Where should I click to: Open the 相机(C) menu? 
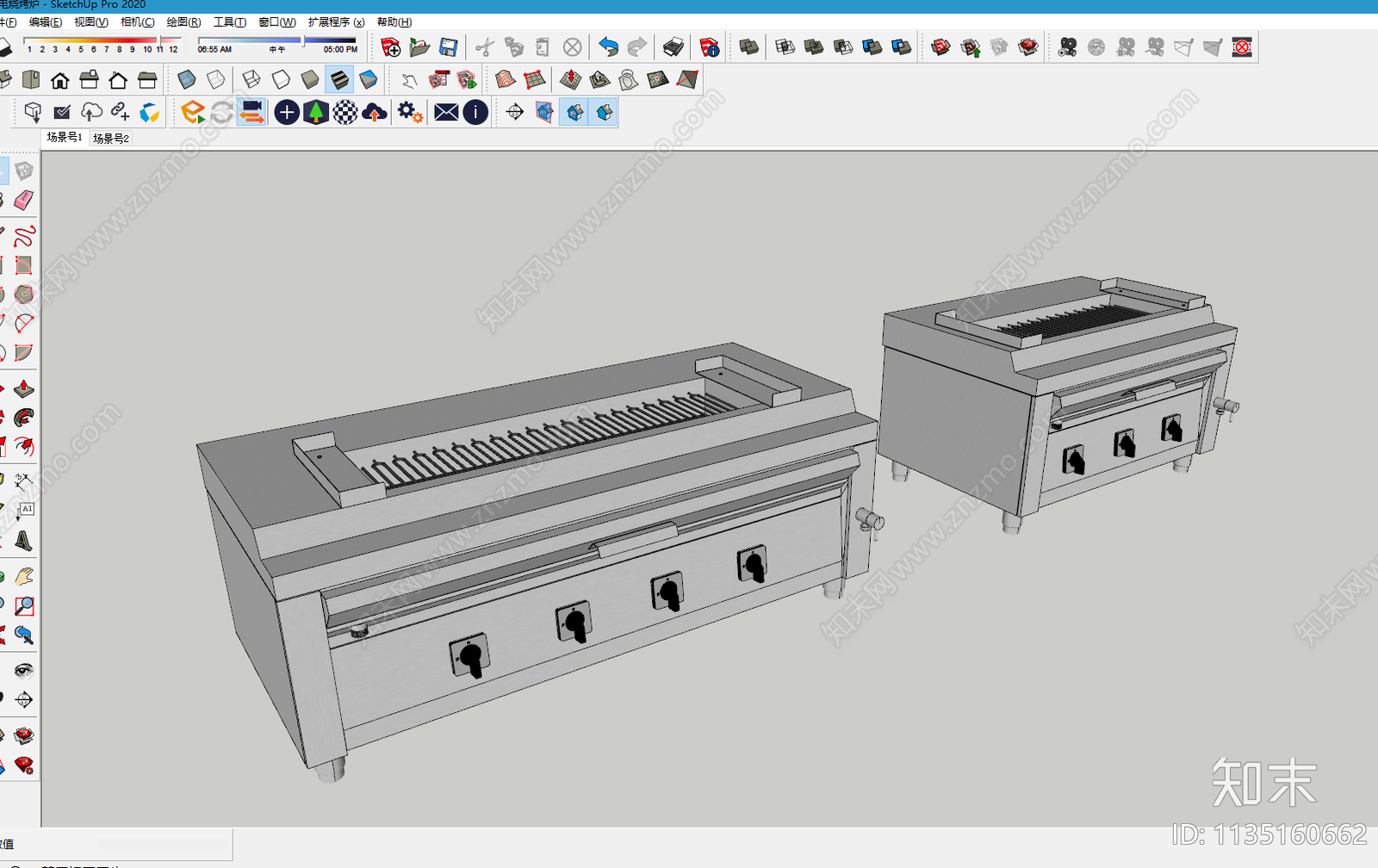pos(137,22)
